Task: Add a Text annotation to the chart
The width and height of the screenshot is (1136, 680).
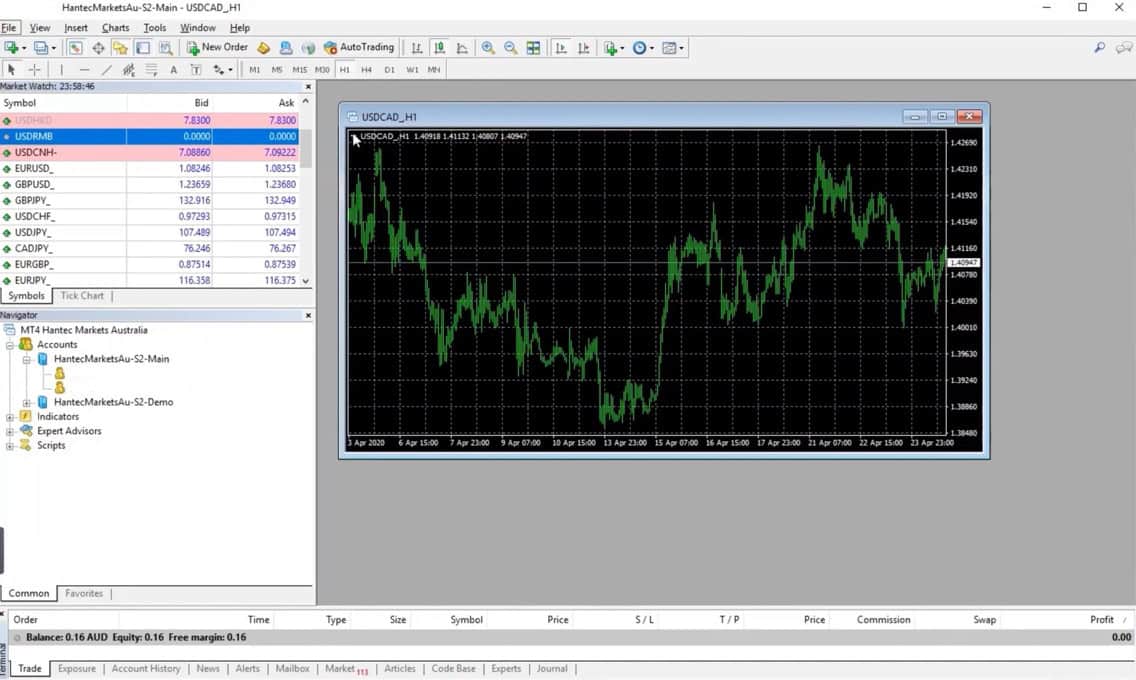Action: [173, 69]
